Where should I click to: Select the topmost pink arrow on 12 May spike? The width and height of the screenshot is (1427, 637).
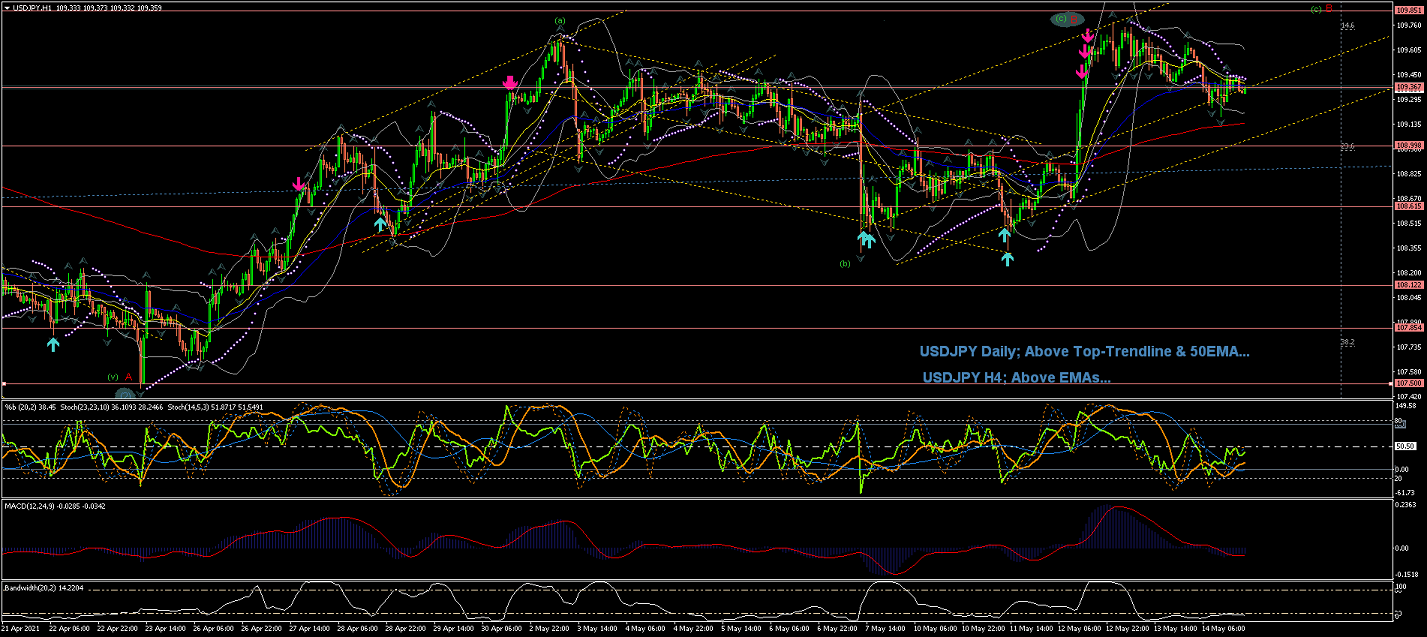(1087, 35)
